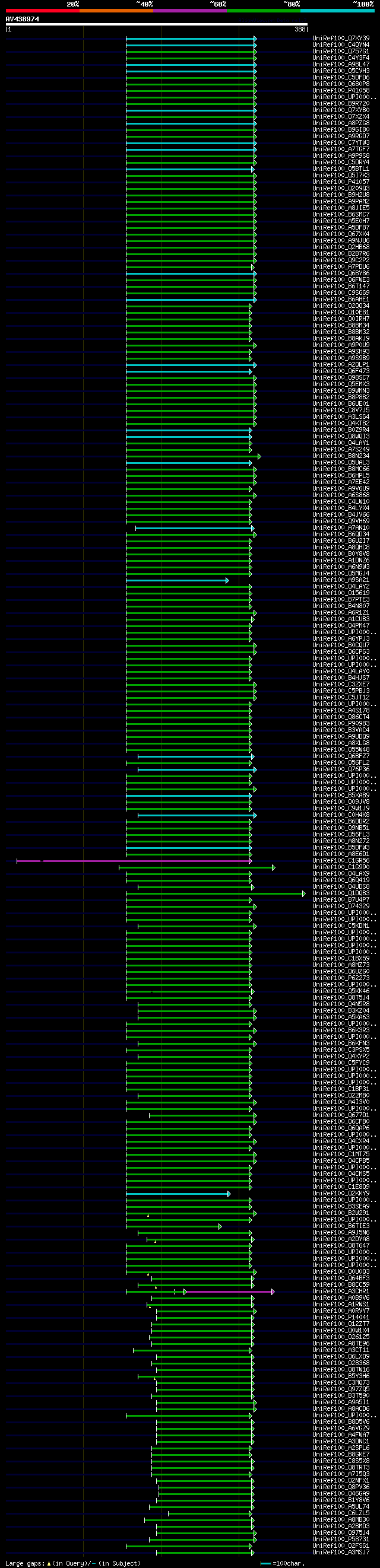This screenshot has height=1568, width=380.
Task: Select hit label UniRef100_A8PZG8
Action: pyautogui.click(x=341, y=123)
